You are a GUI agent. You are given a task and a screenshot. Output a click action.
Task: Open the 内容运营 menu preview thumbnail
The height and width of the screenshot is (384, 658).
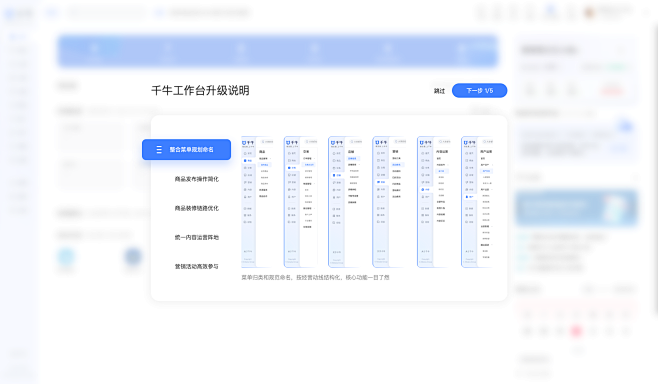tap(433, 202)
